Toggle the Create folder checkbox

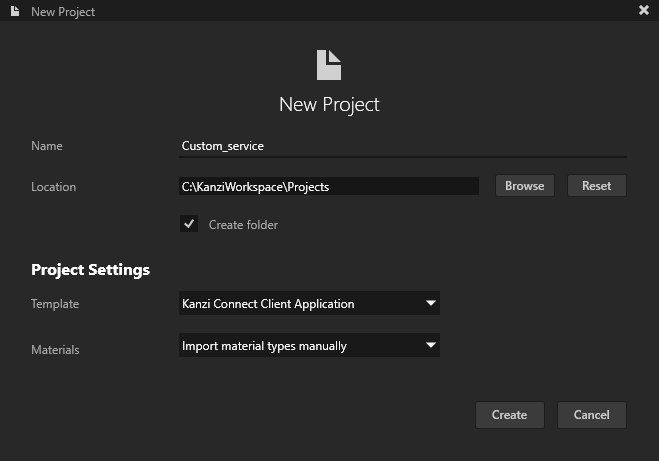pos(188,224)
